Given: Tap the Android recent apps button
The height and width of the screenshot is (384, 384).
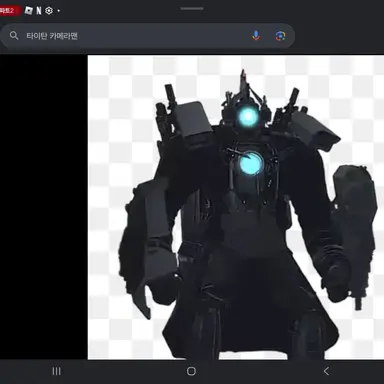Looking at the screenshot, I should point(57,371).
